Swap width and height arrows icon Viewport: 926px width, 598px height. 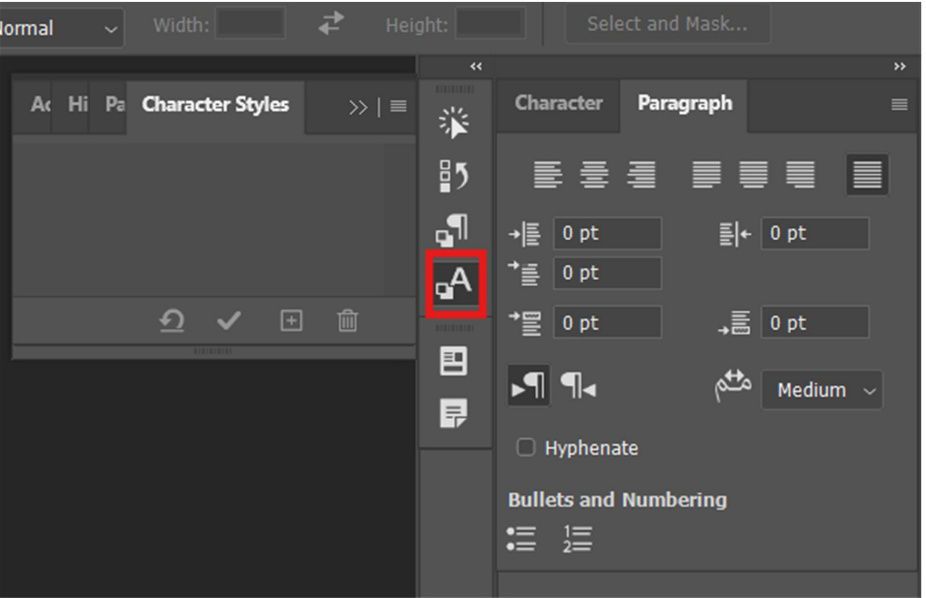[331, 24]
